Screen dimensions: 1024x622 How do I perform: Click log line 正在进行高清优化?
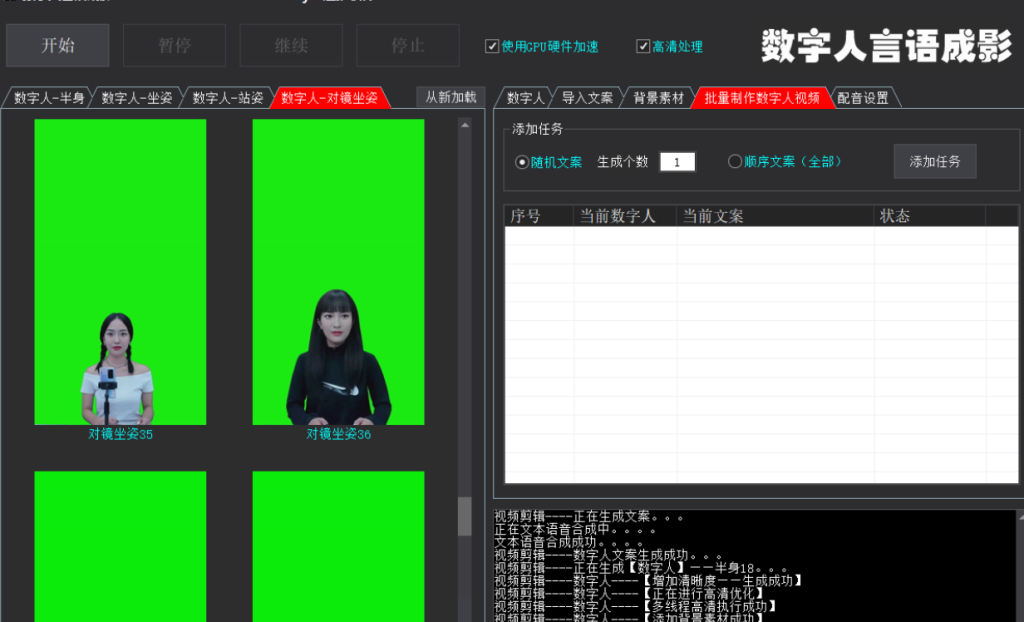click(x=629, y=593)
